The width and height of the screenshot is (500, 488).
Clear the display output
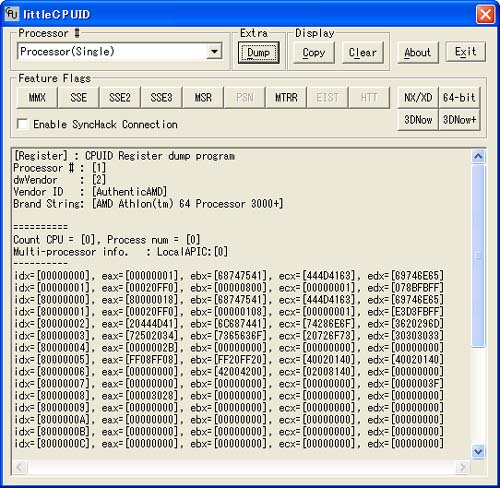coord(363,52)
